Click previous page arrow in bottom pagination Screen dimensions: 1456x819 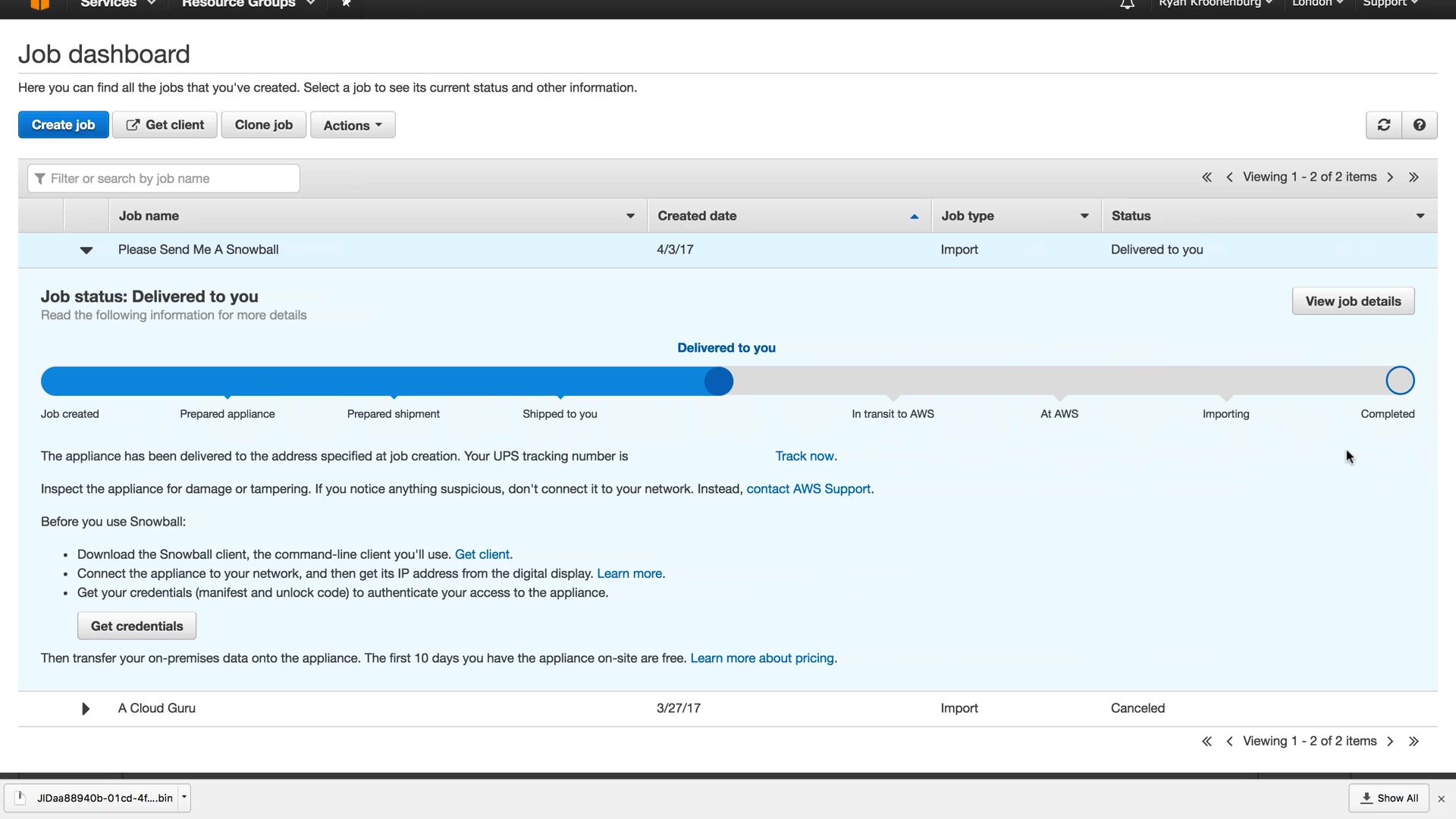pos(1229,742)
